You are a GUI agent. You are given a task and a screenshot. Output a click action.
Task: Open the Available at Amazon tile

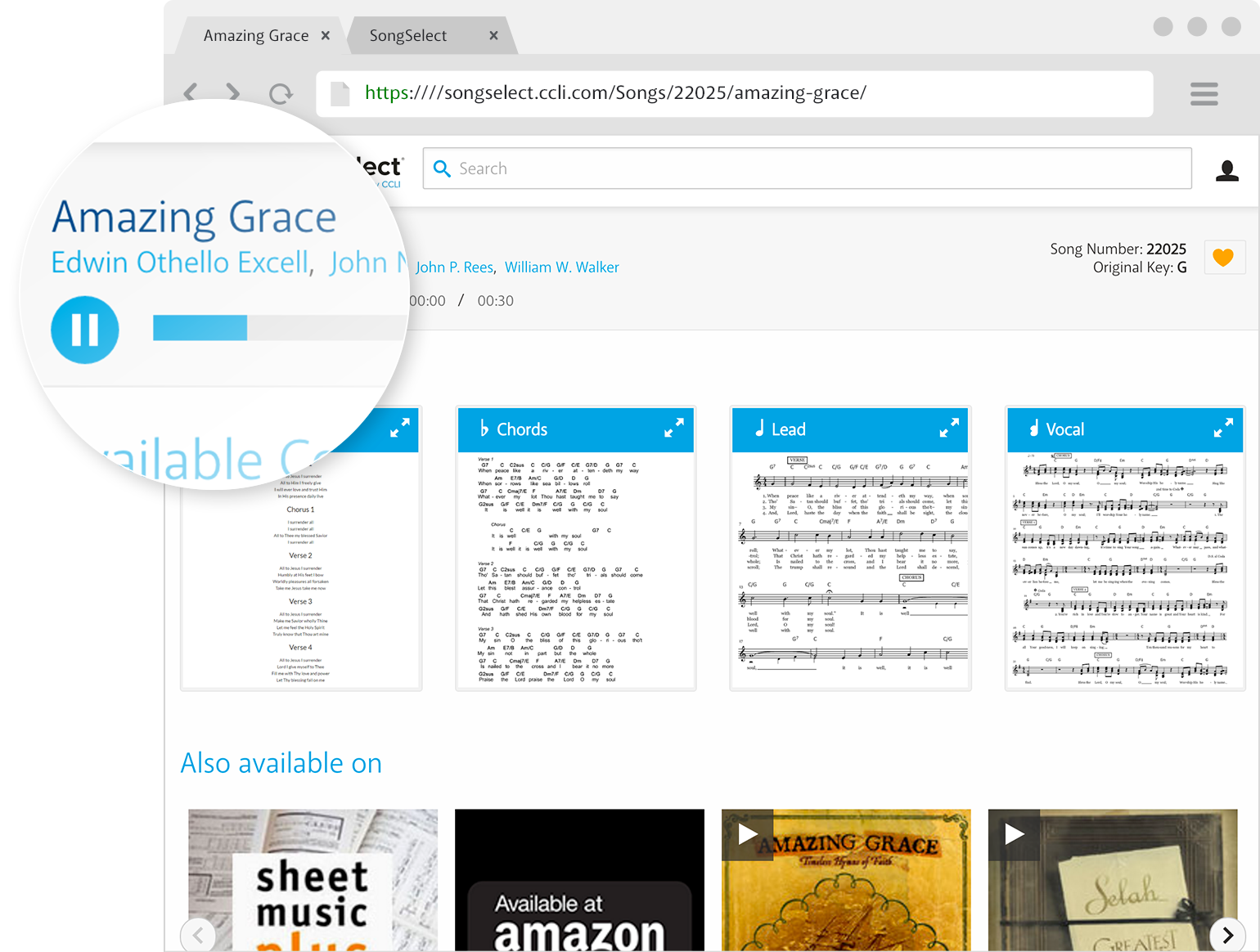(579, 880)
